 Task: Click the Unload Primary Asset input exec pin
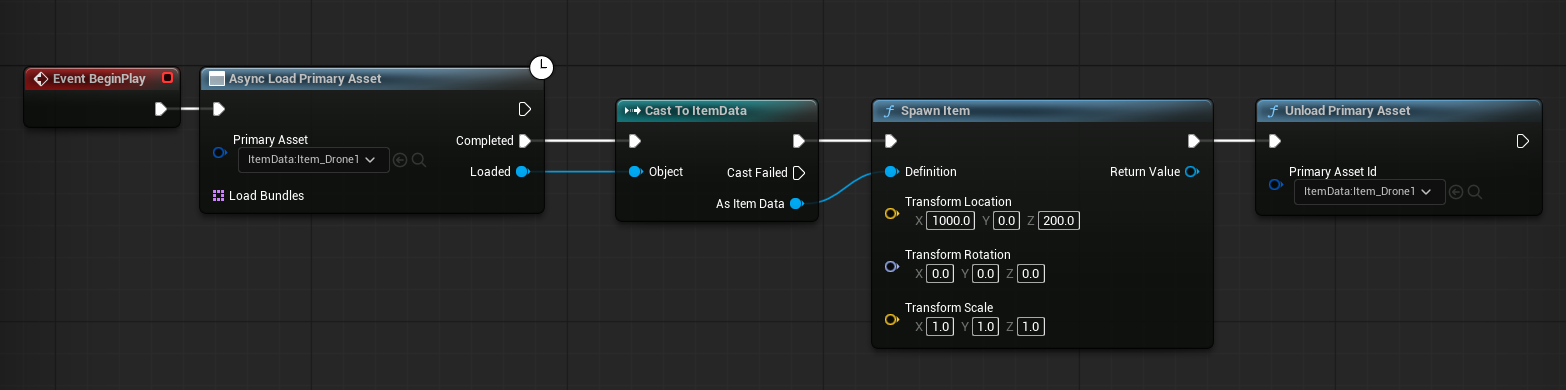click(x=1274, y=141)
